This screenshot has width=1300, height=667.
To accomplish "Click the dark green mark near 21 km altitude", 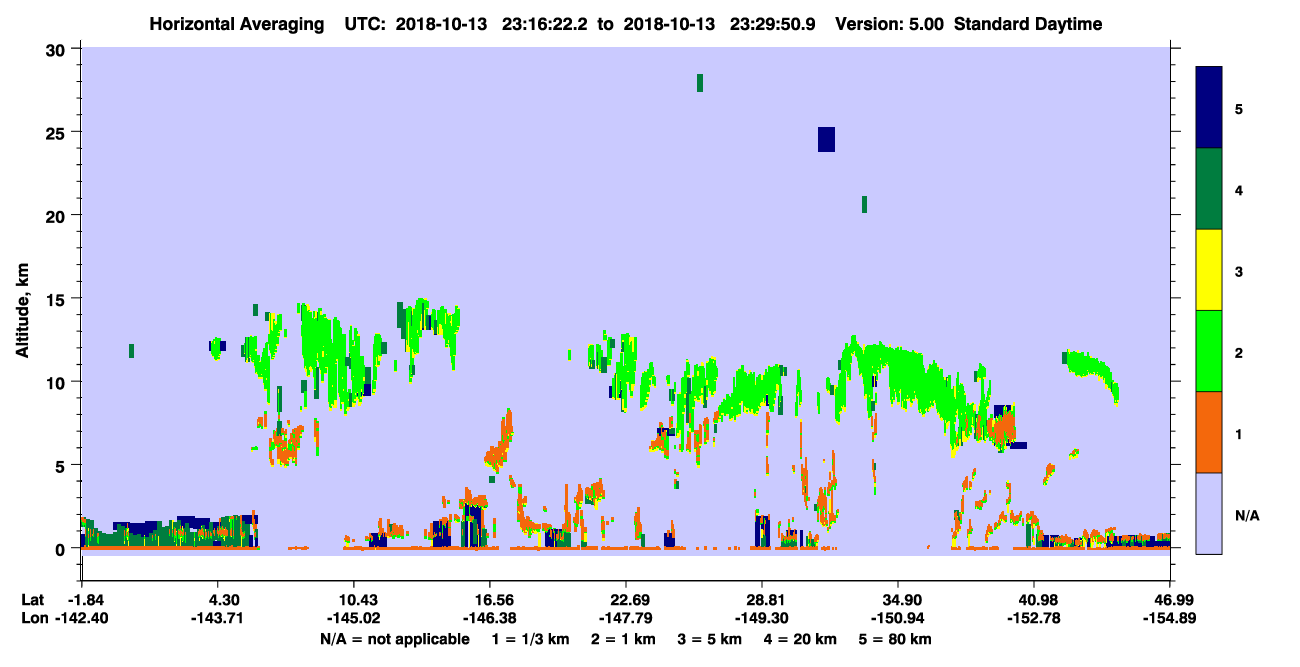I will 864,204.
